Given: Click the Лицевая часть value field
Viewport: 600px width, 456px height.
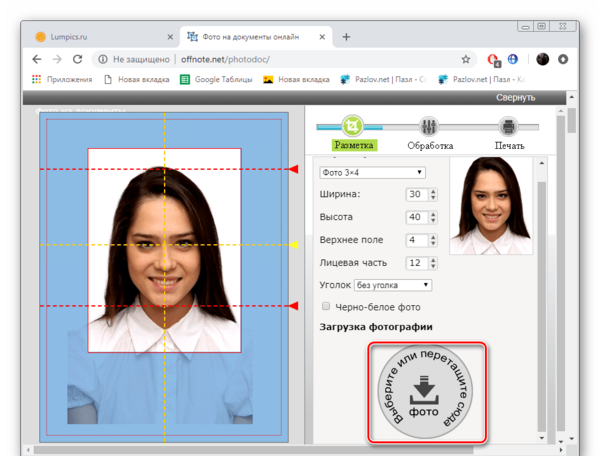Looking at the screenshot, I should [x=417, y=263].
